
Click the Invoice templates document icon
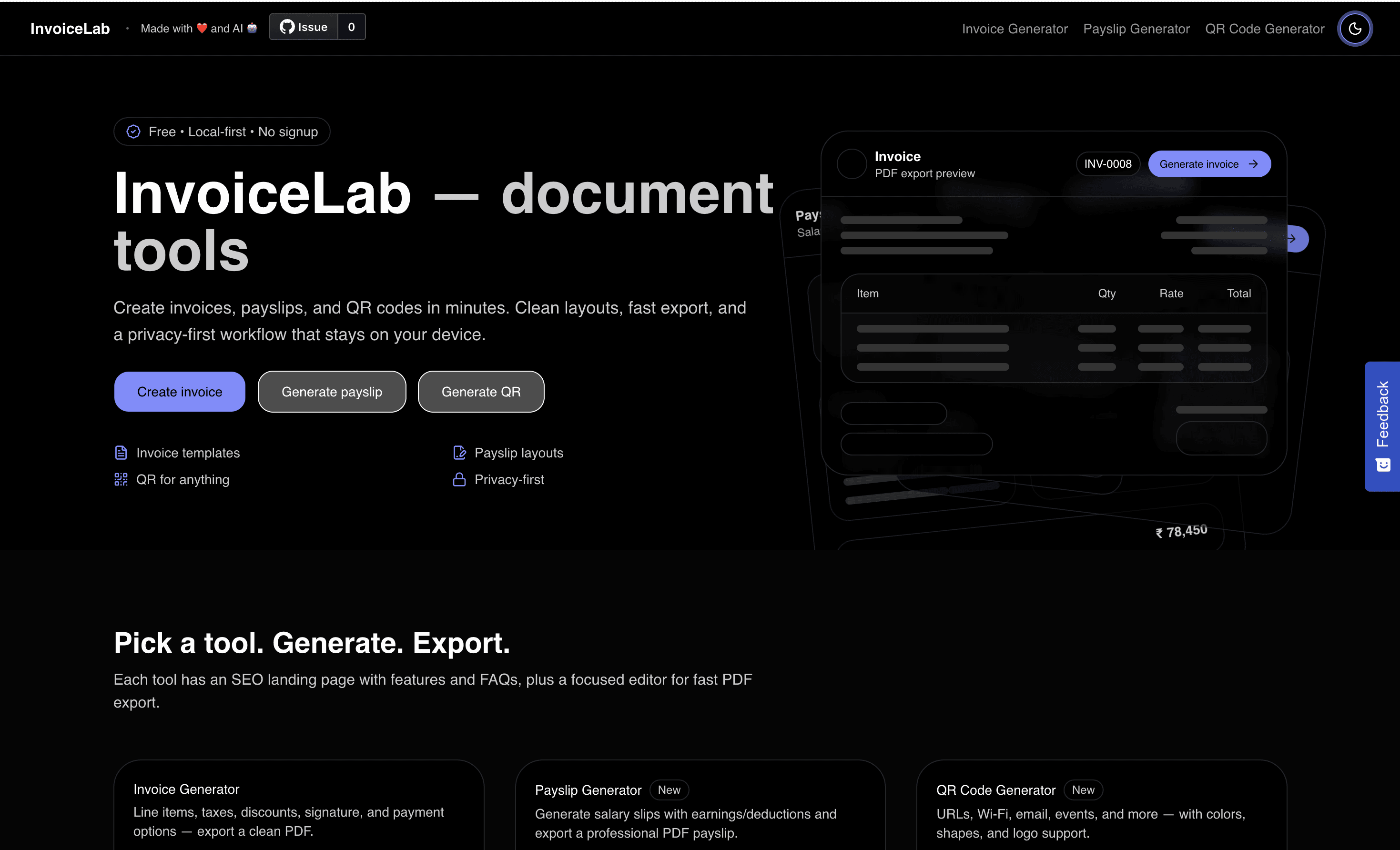click(x=121, y=452)
